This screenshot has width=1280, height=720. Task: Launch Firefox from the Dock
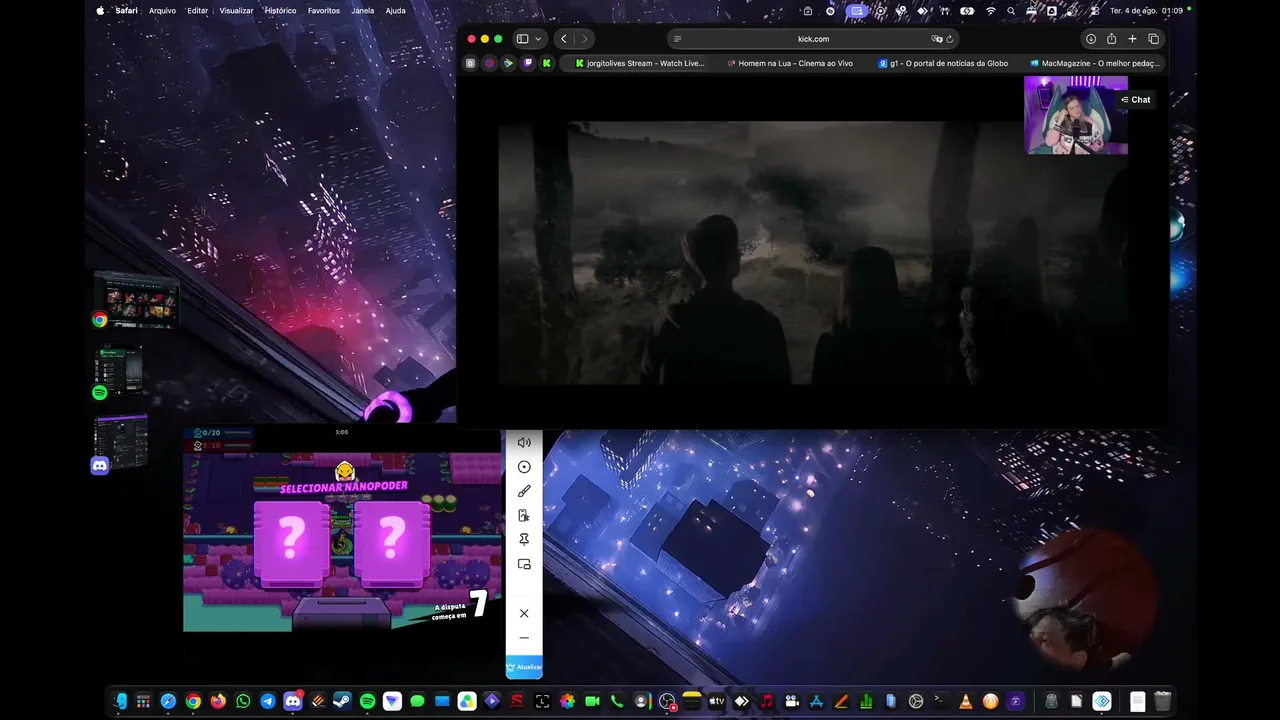[218, 701]
